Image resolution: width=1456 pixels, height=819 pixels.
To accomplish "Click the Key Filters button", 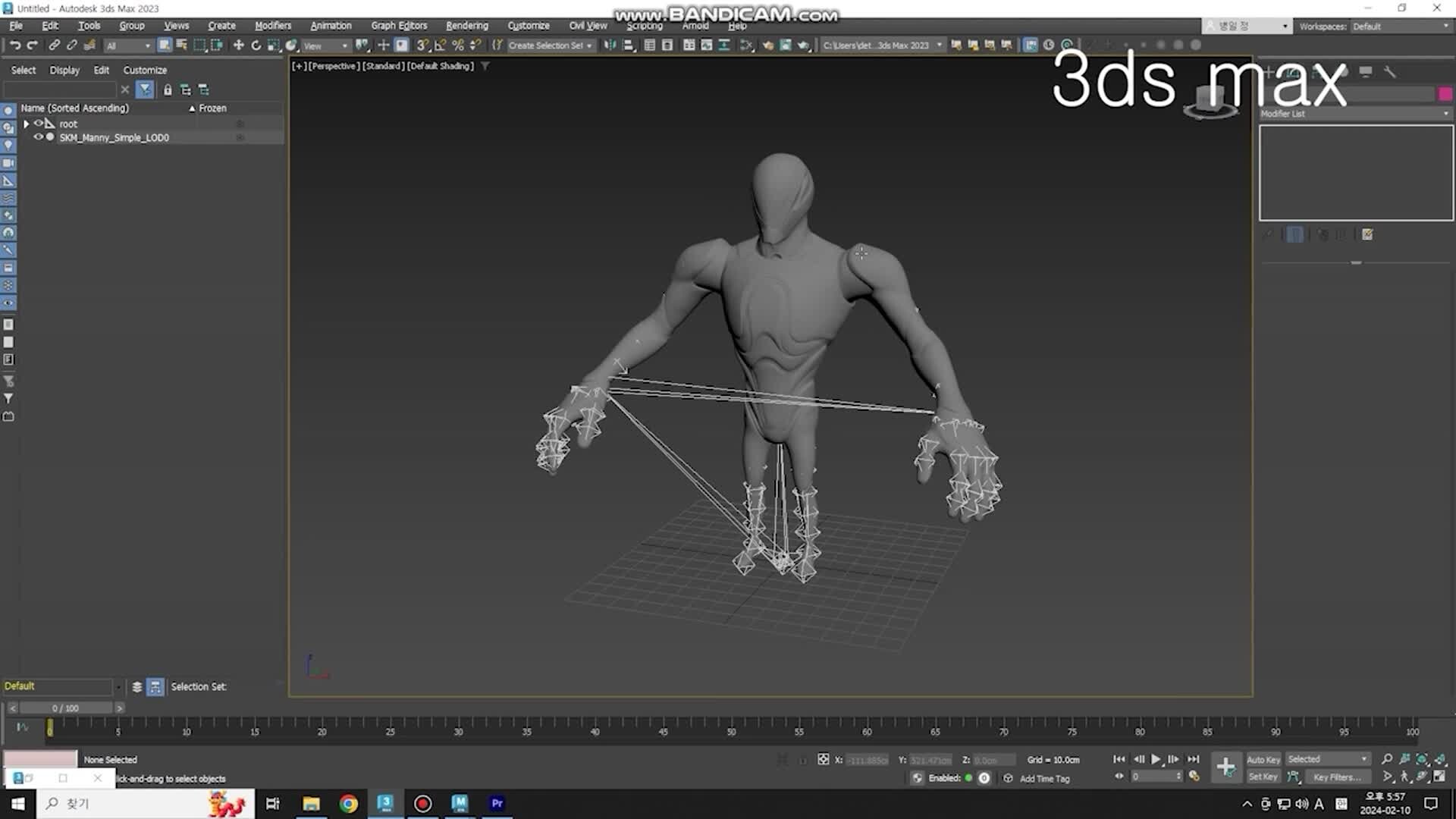I will pos(1336,777).
